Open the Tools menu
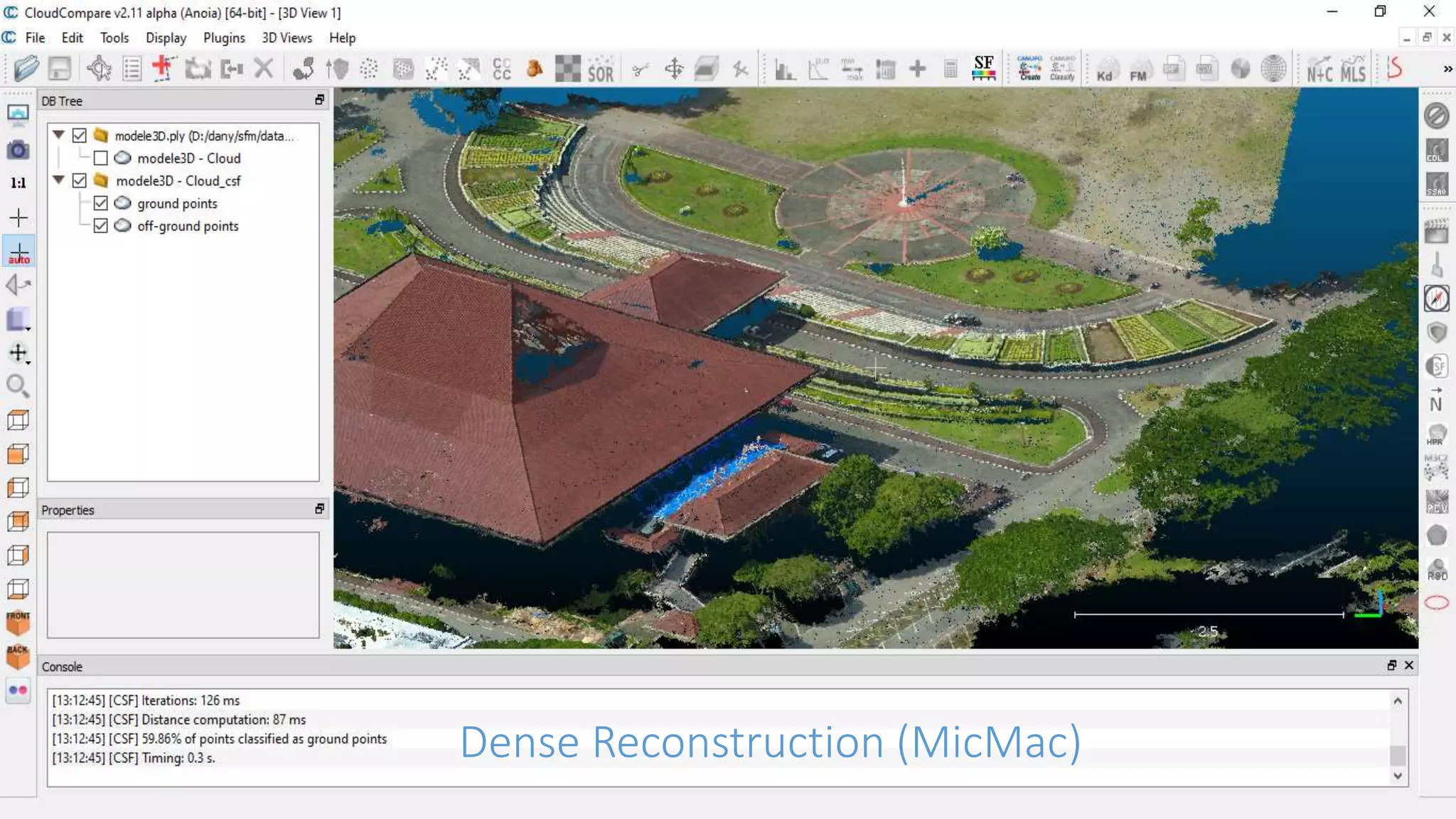 point(114,38)
